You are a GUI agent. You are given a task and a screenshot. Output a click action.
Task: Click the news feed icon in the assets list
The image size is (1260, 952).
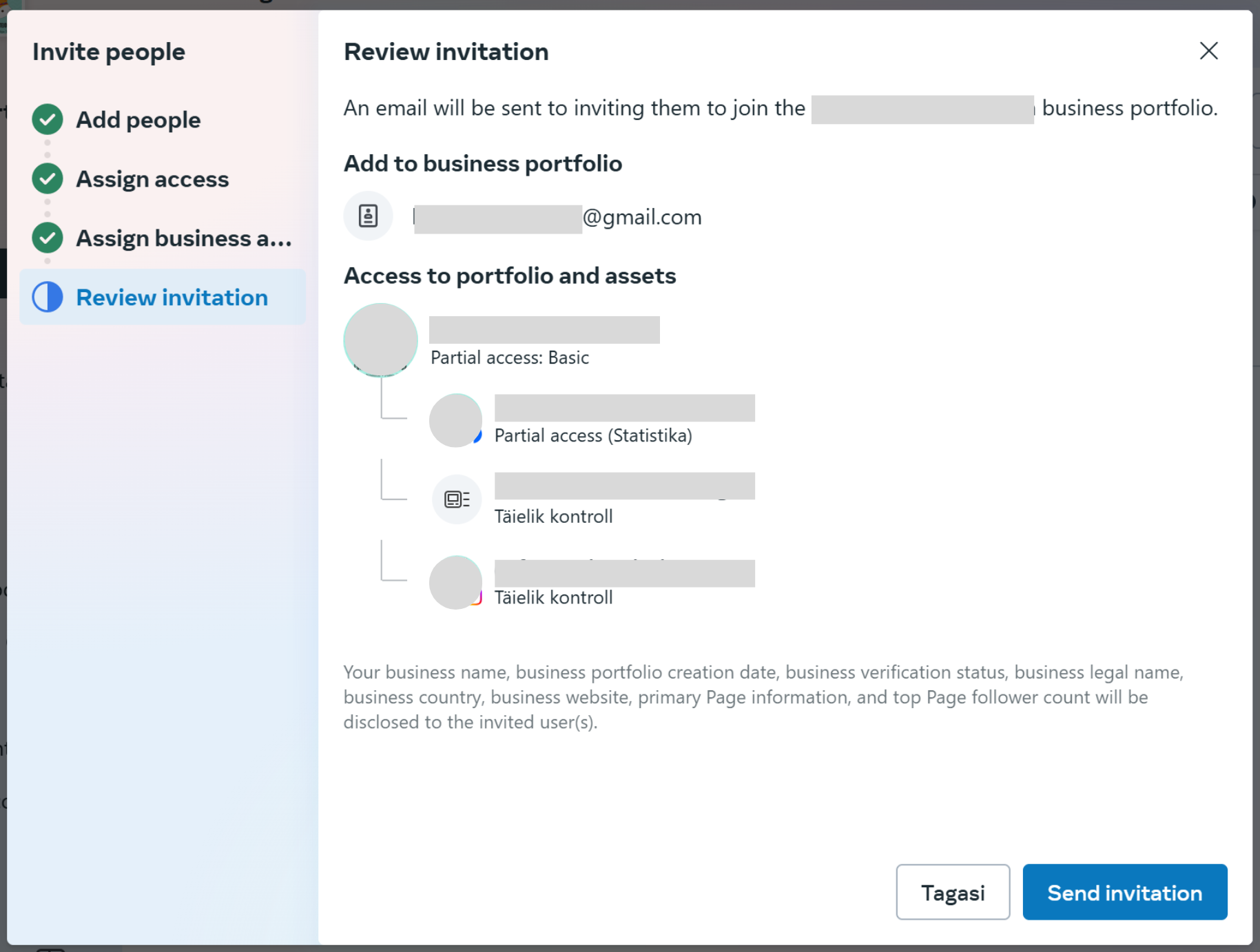456,499
